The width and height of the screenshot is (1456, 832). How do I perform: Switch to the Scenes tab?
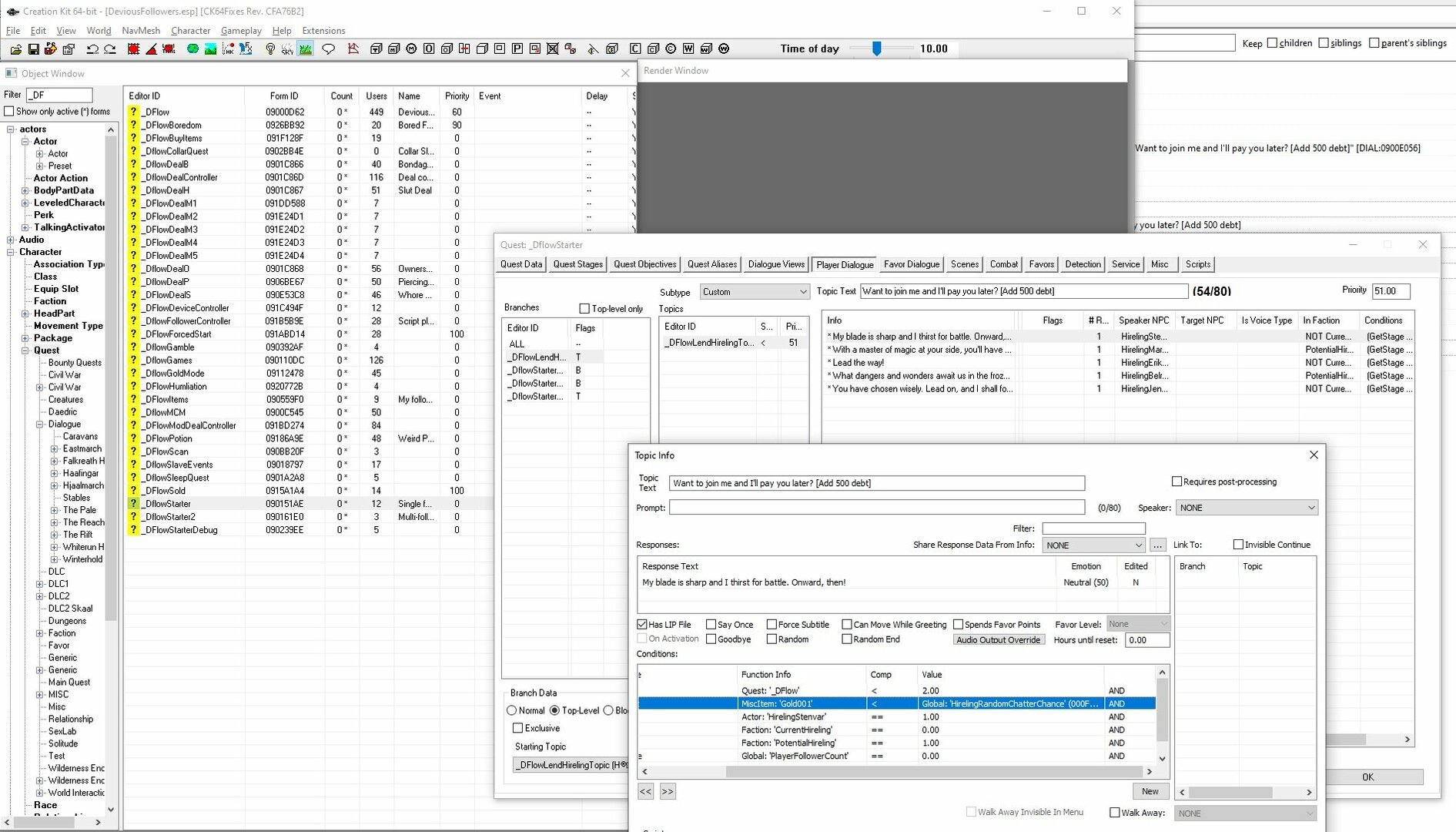pos(964,264)
